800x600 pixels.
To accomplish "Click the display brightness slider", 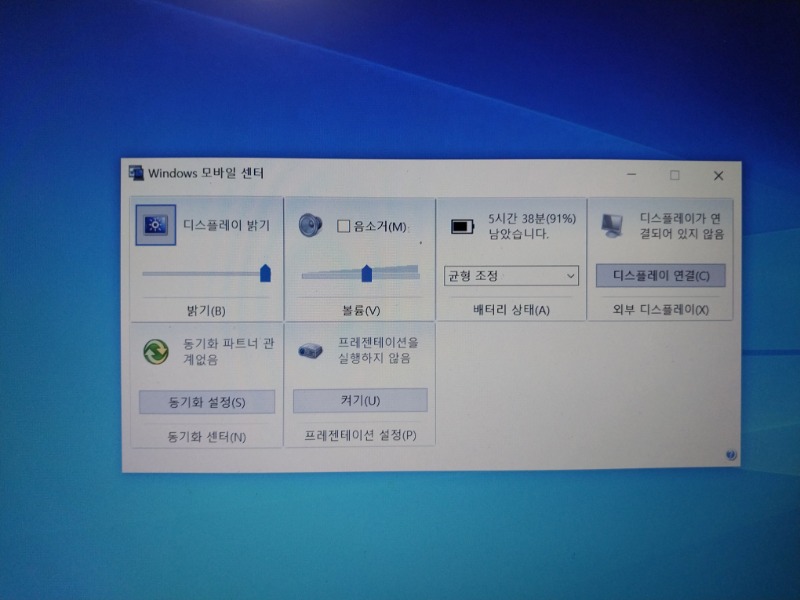I will (207, 273).
